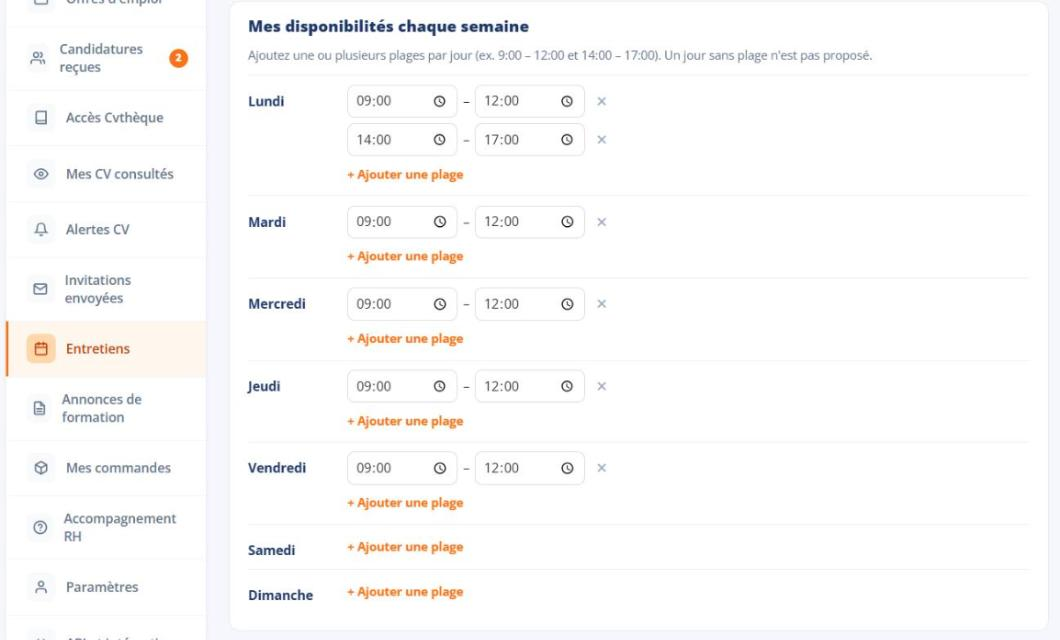Add a time range for Dimanche
This screenshot has width=1060, height=640.
pyautogui.click(x=405, y=592)
